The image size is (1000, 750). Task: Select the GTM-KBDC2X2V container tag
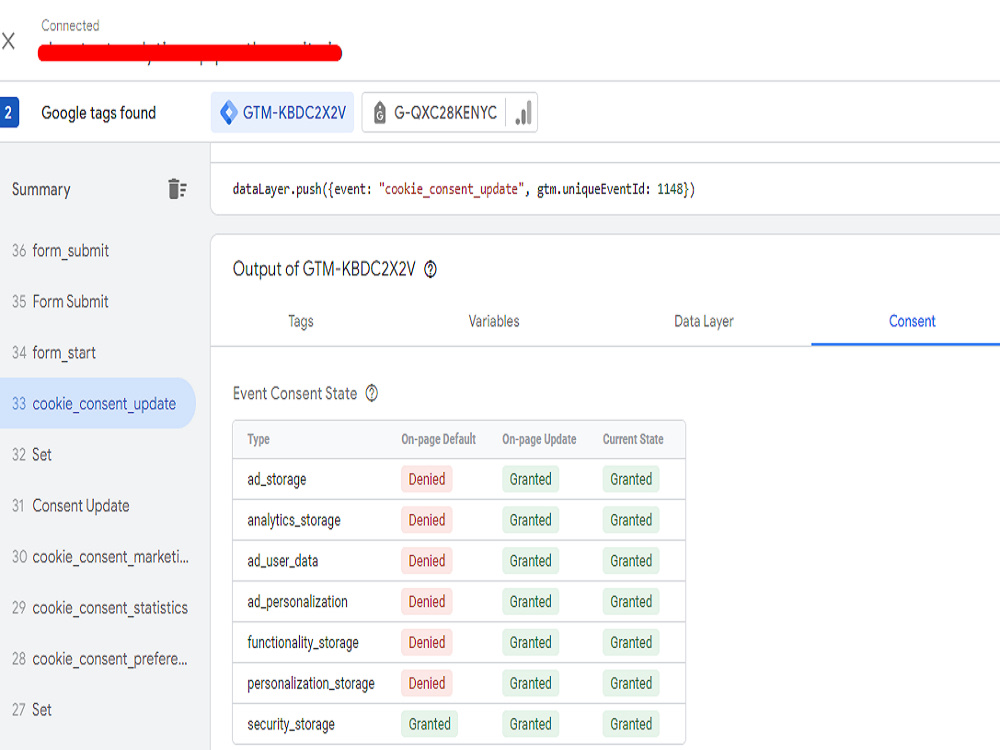click(x=283, y=113)
